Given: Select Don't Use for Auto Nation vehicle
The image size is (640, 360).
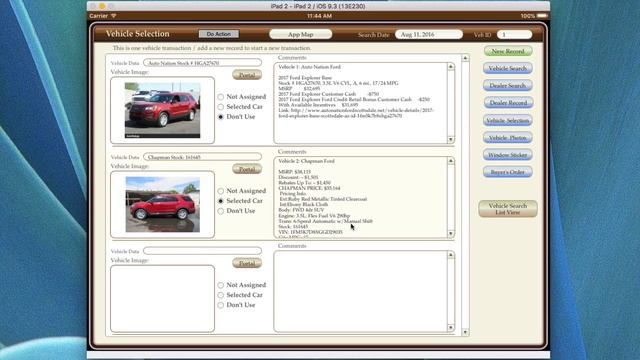Looking at the screenshot, I should [221, 117].
